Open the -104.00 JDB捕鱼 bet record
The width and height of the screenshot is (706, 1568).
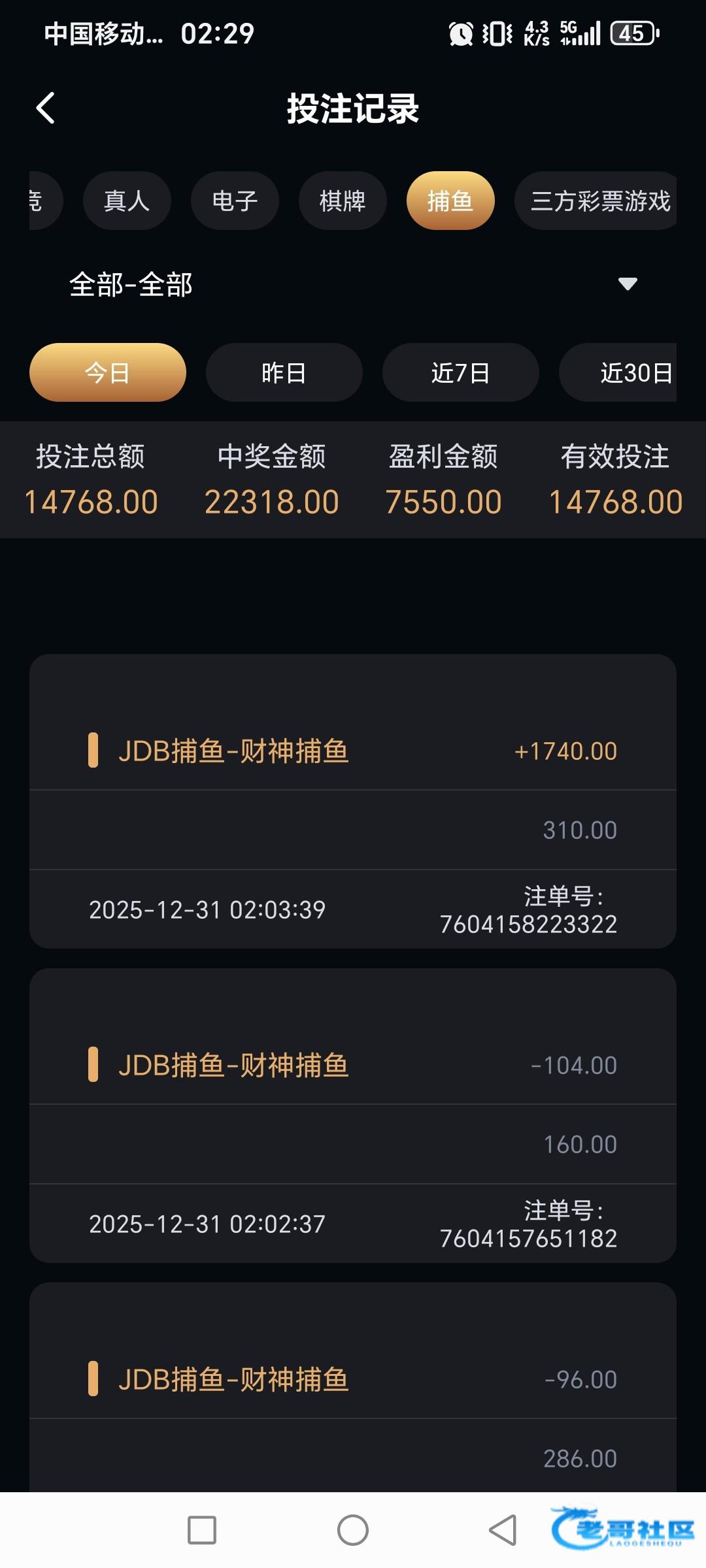pyautogui.click(x=353, y=1066)
